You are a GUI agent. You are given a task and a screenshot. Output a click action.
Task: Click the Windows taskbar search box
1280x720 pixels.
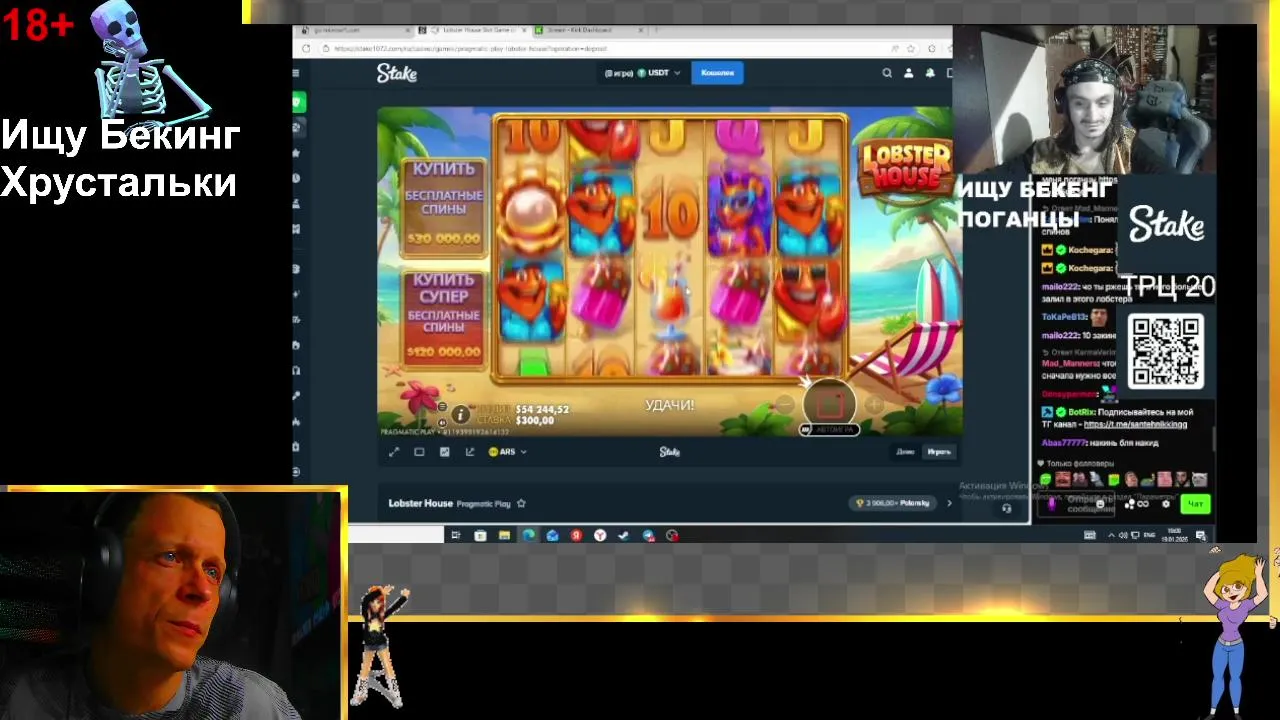point(395,535)
